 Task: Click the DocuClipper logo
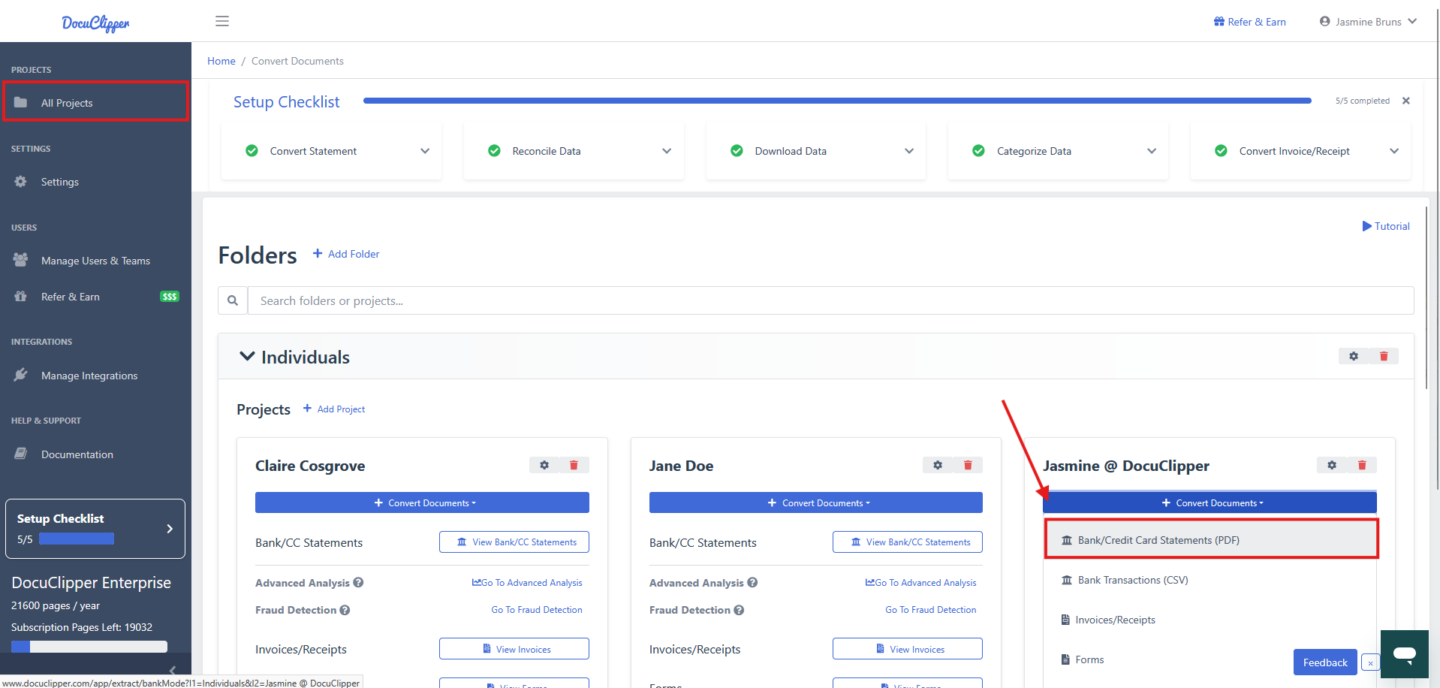coord(95,22)
